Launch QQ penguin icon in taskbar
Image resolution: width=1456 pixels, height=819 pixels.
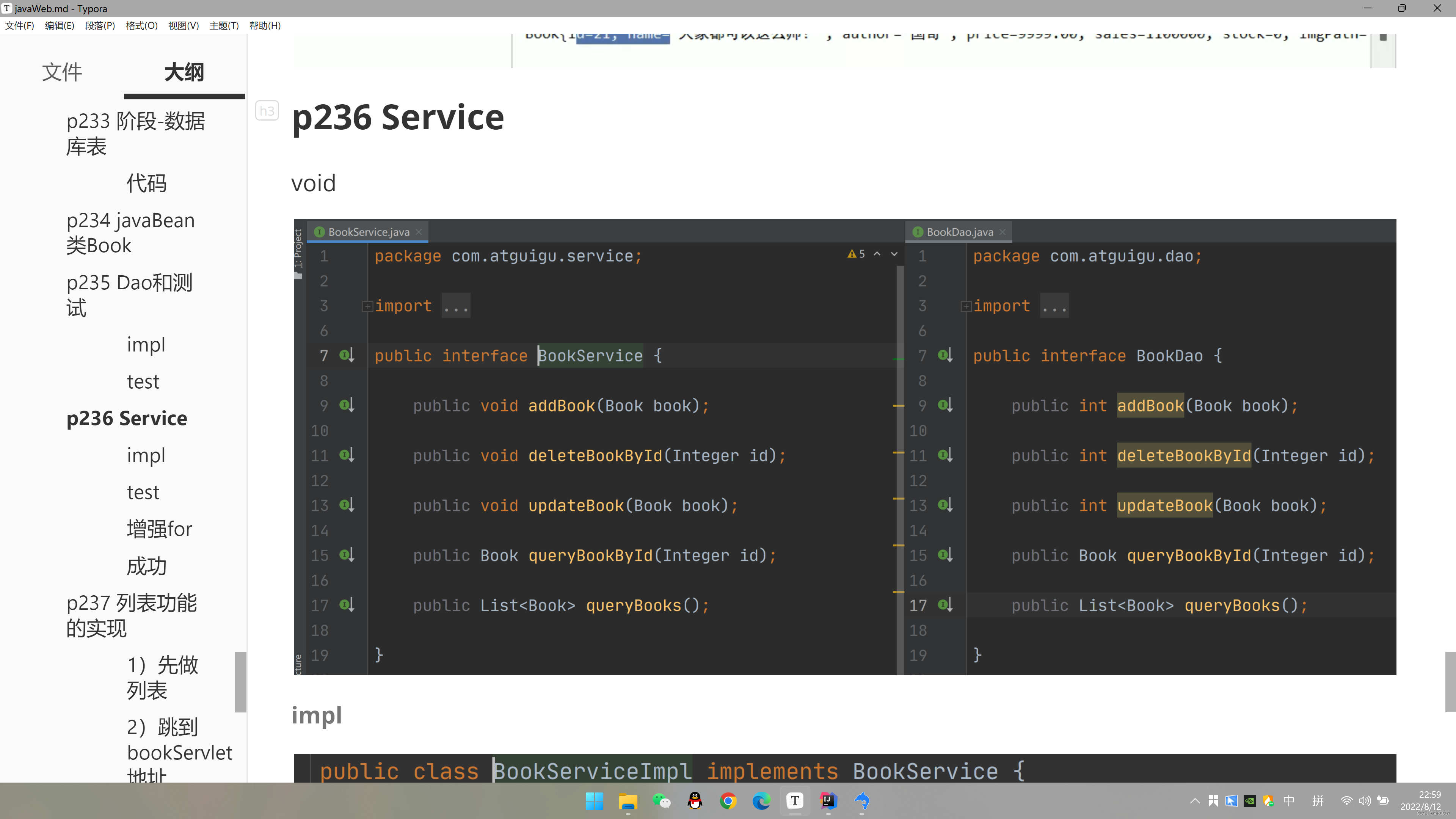(x=695, y=801)
